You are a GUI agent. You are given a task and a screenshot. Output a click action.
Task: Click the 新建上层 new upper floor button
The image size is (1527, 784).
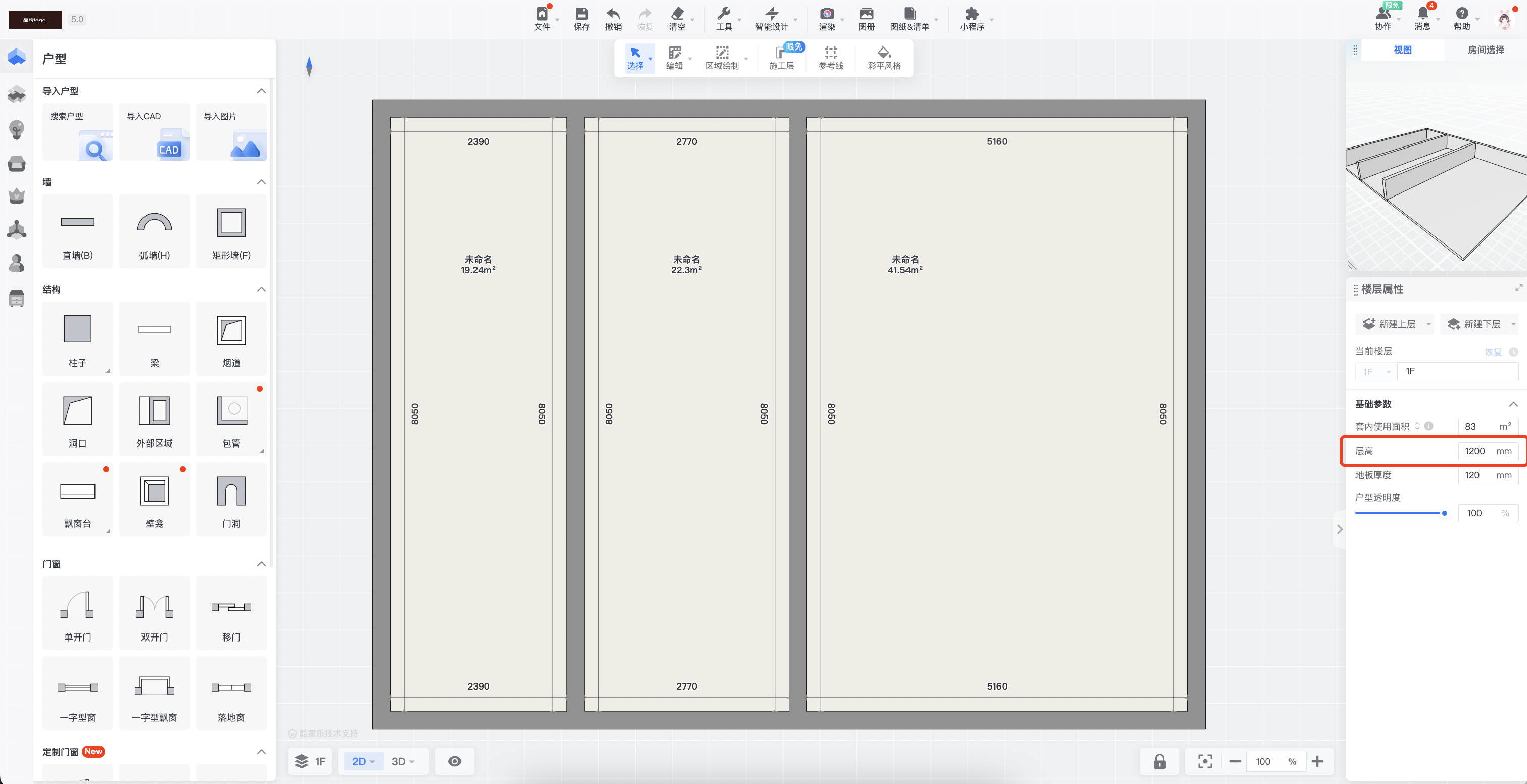pos(1389,324)
